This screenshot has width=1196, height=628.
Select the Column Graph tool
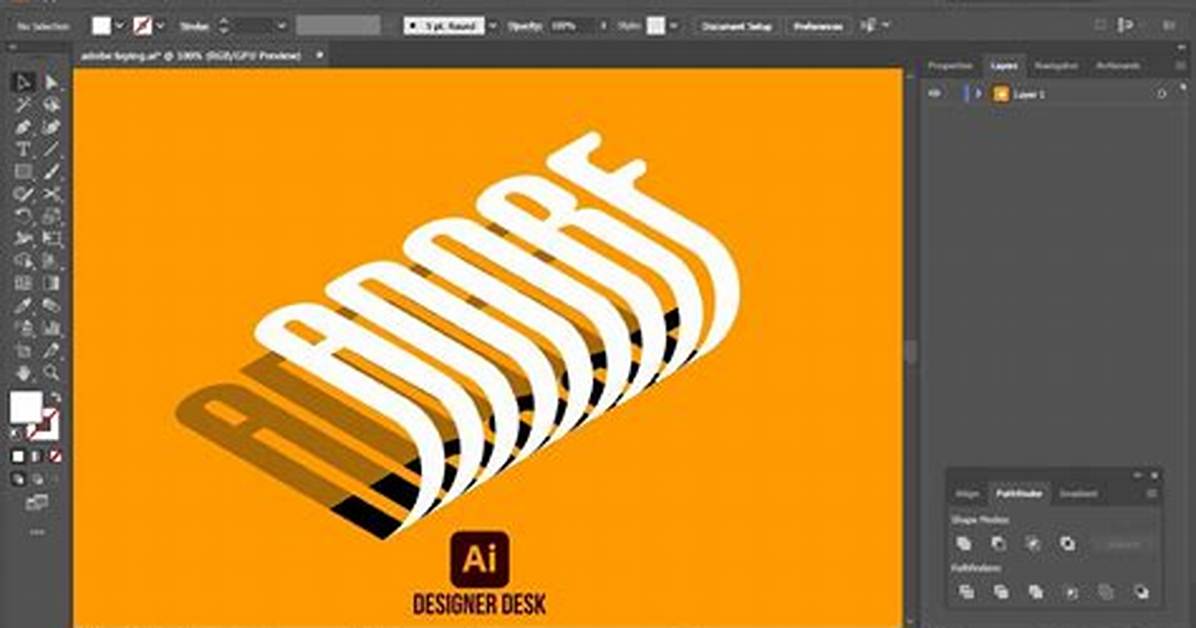coord(51,329)
